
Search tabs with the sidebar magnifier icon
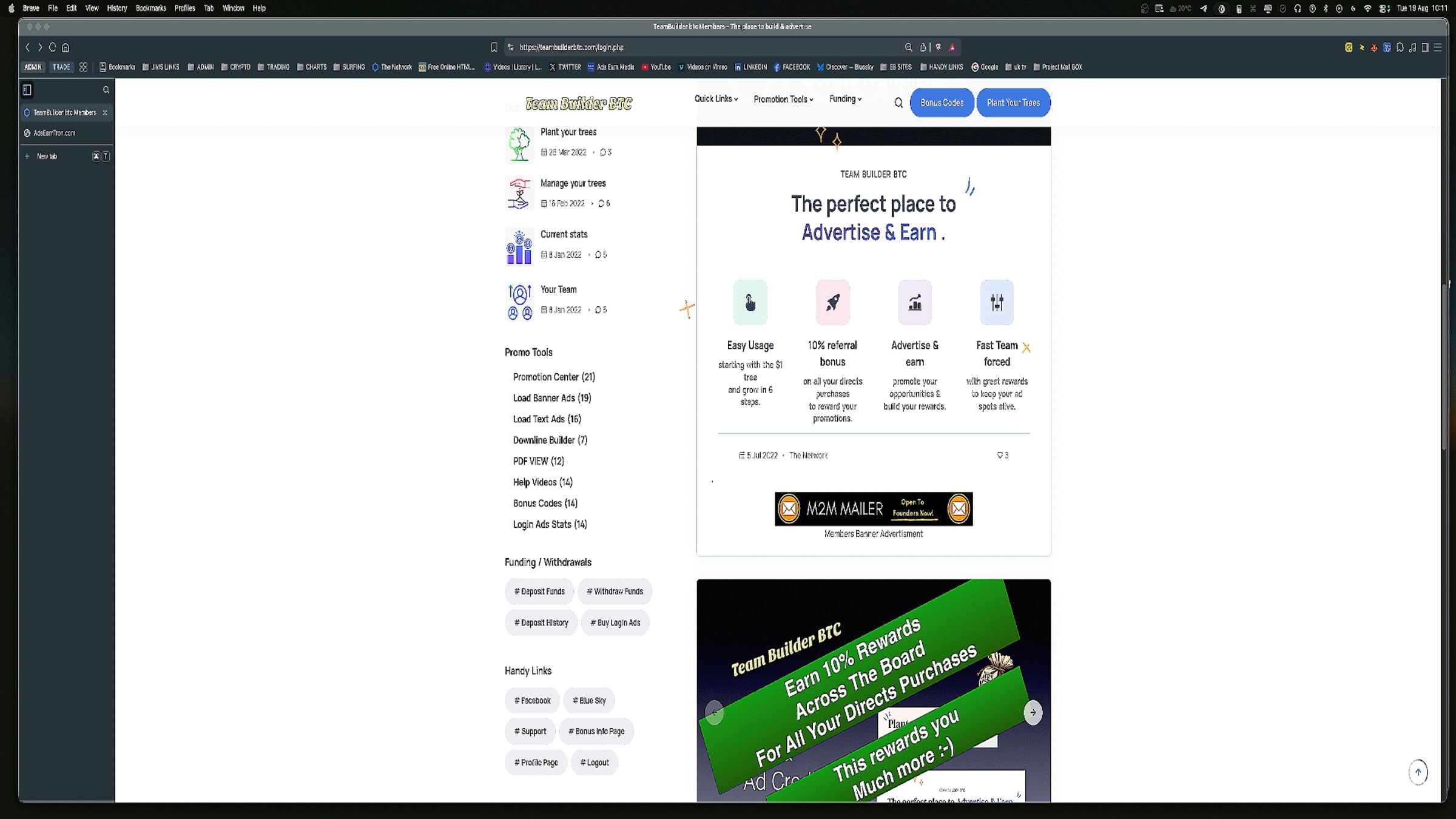(106, 90)
